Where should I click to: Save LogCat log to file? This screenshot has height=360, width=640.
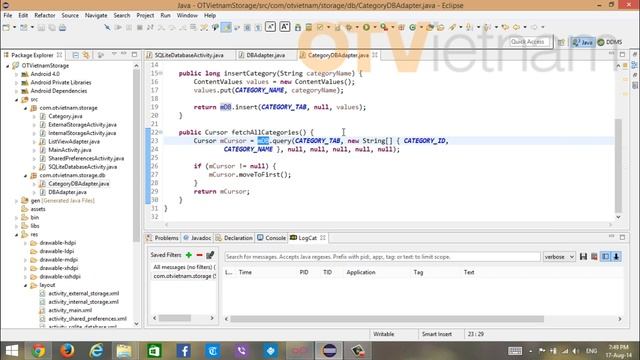pos(583,256)
